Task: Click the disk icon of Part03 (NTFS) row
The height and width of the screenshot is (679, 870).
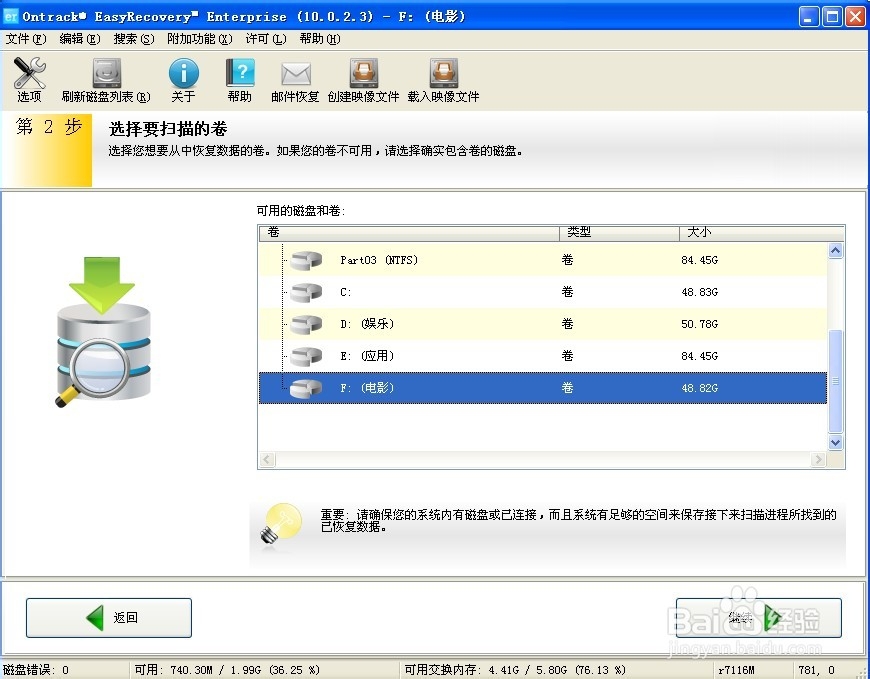Action: (306, 260)
